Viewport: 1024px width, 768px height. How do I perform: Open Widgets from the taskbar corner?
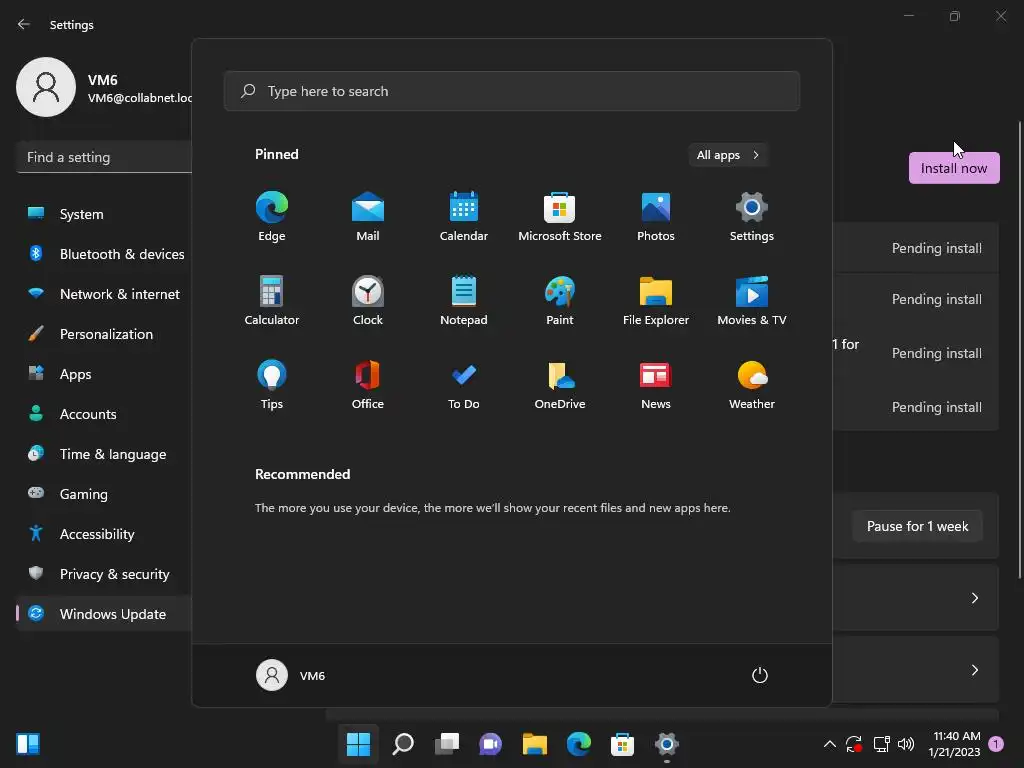[28, 744]
